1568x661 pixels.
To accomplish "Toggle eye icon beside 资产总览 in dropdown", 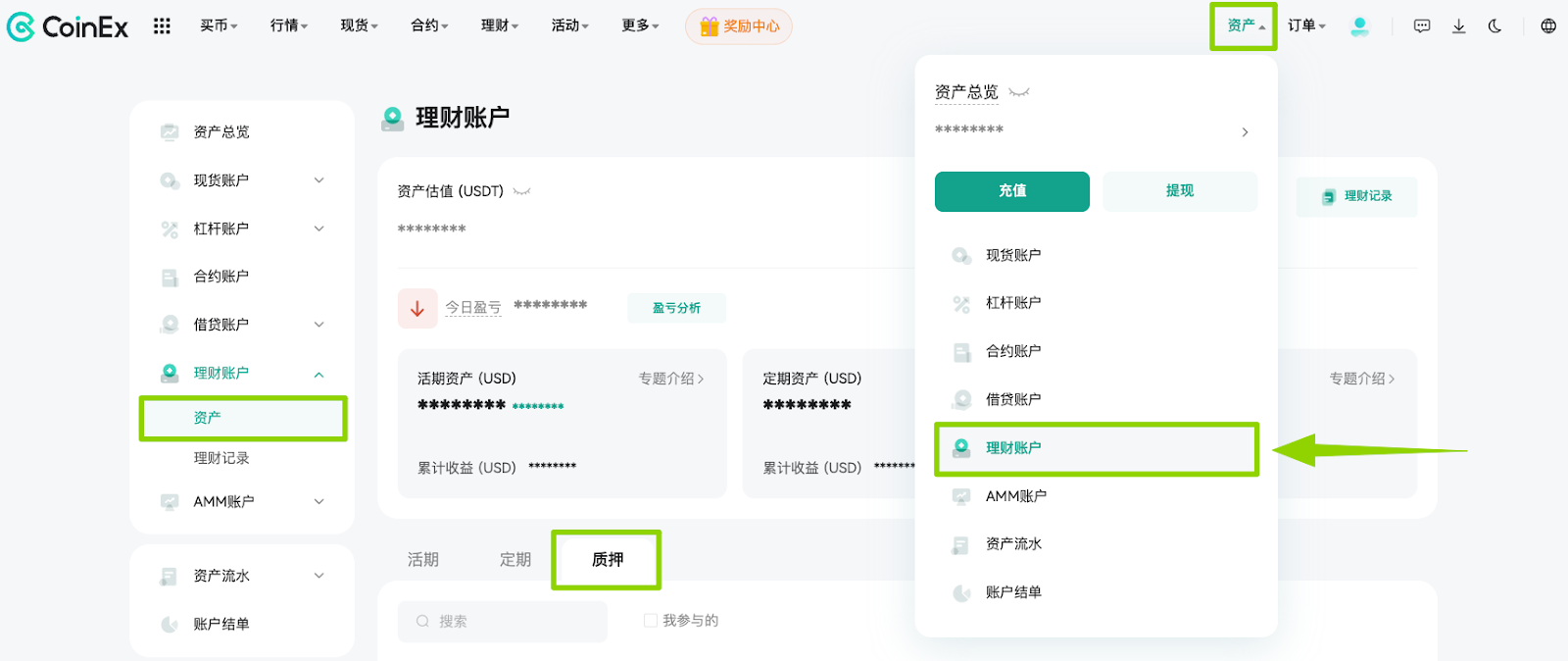I will coord(1019,93).
